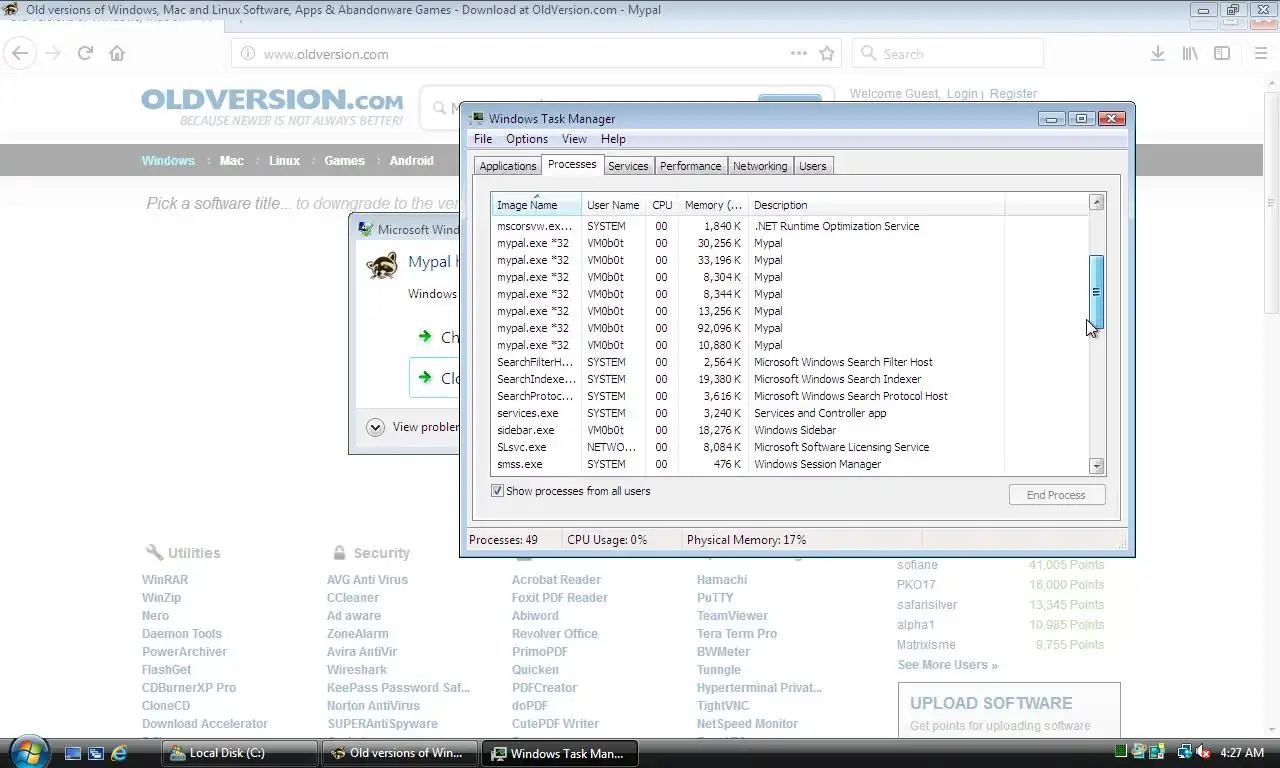Reload the page with the refresh icon
The image size is (1280, 768).
click(x=86, y=54)
